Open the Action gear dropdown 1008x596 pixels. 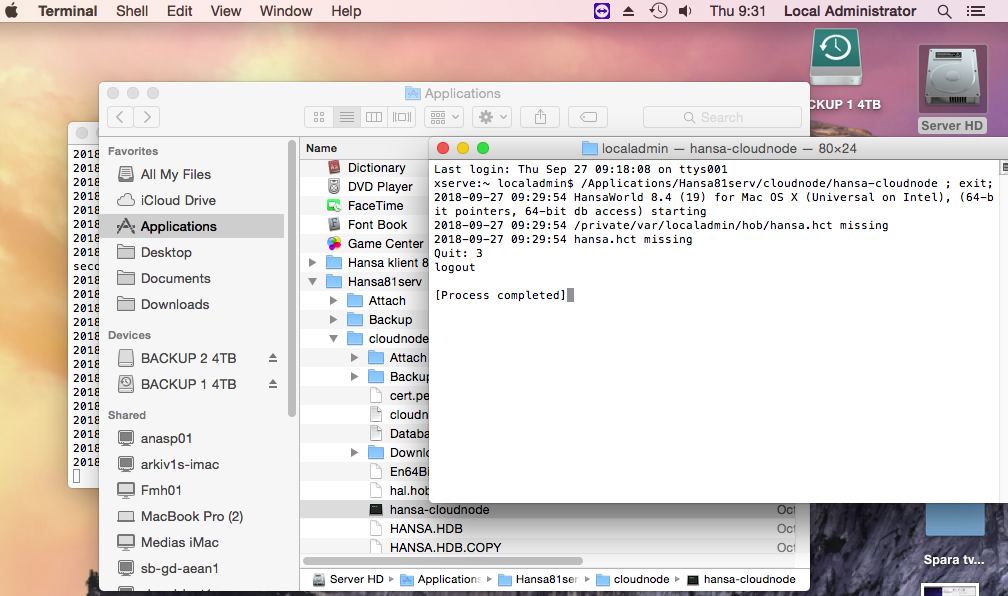pos(492,117)
